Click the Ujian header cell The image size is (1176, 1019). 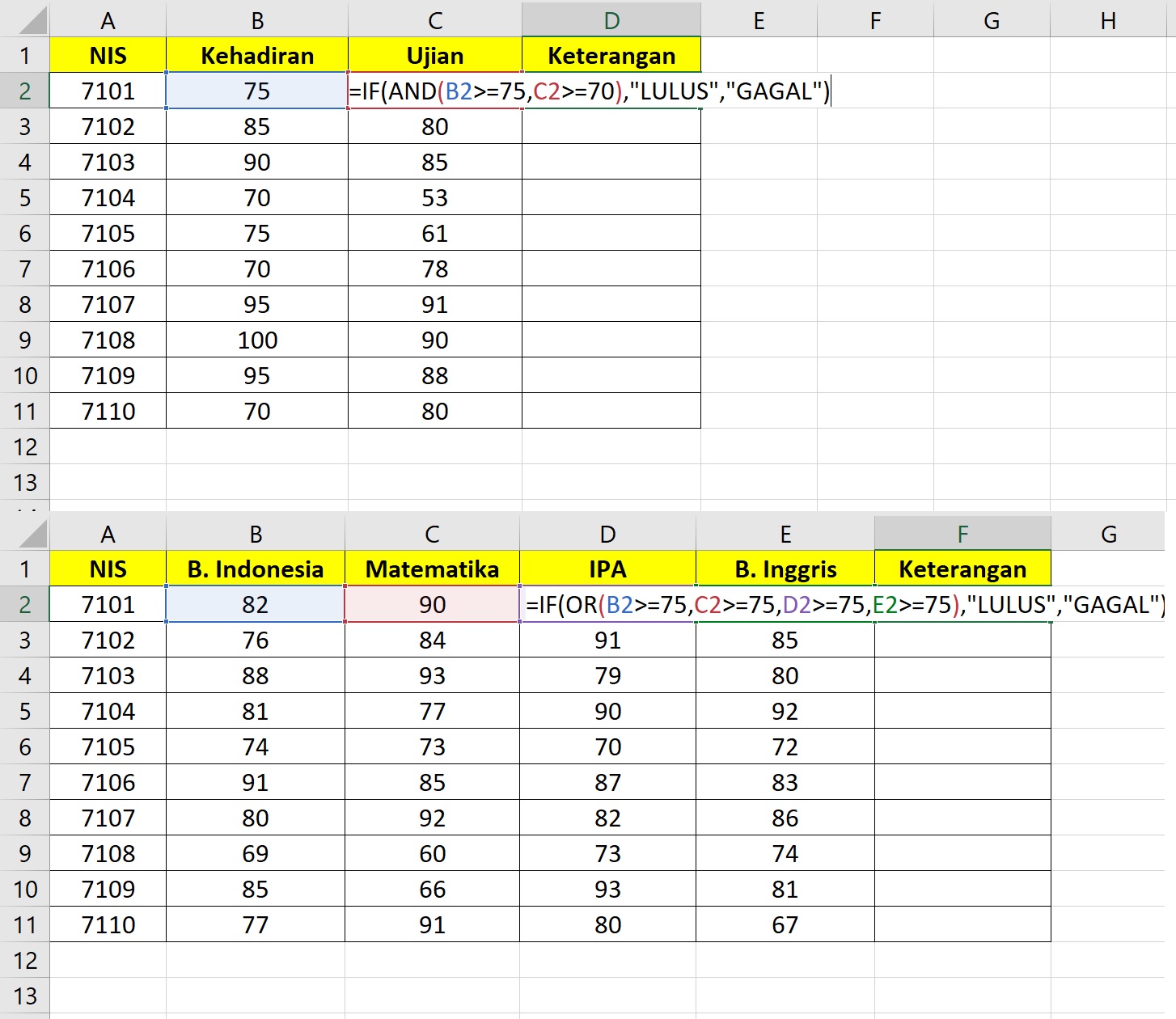[x=435, y=55]
